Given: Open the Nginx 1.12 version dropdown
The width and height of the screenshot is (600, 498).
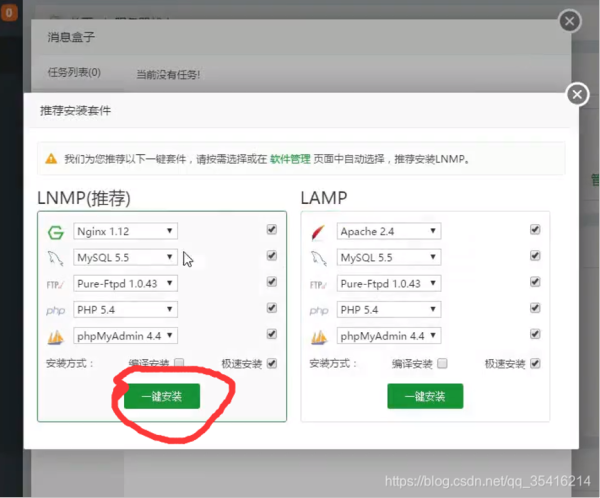Looking at the screenshot, I should point(126,231).
